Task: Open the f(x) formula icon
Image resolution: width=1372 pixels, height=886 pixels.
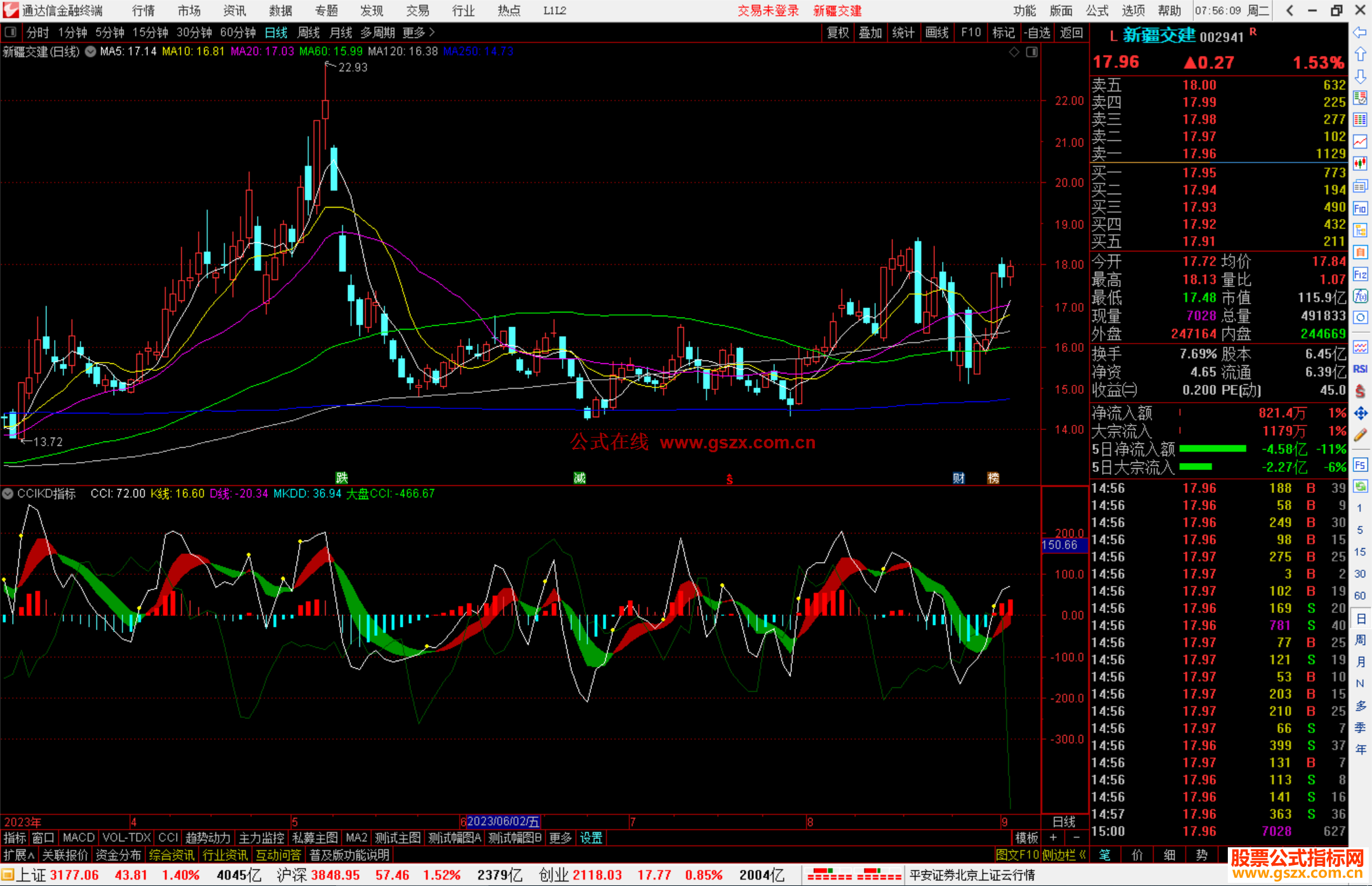Action: pos(1360,296)
